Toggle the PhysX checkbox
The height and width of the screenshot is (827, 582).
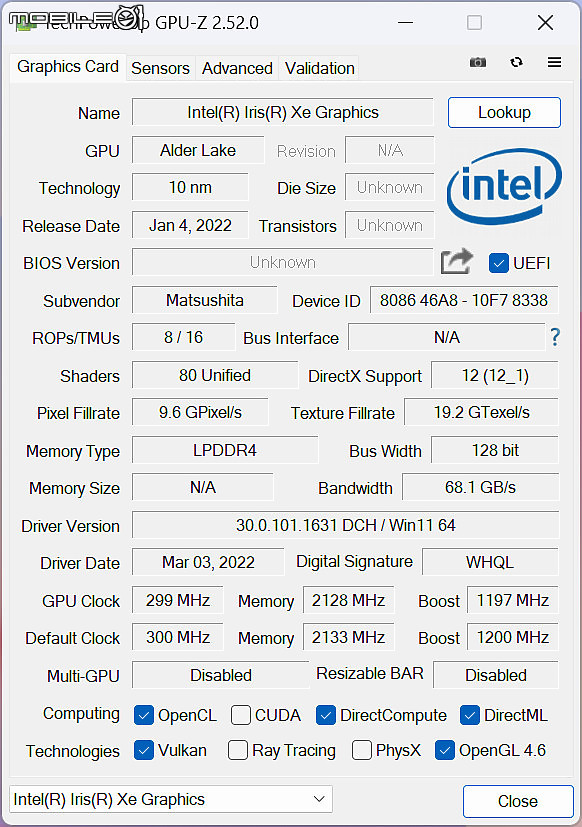[x=361, y=750]
